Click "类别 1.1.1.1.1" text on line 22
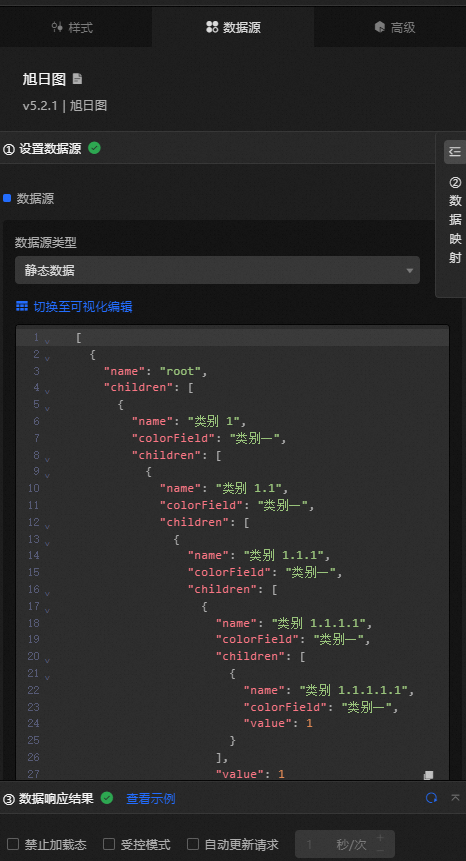Screen dimensions: 466x861 coord(354,690)
